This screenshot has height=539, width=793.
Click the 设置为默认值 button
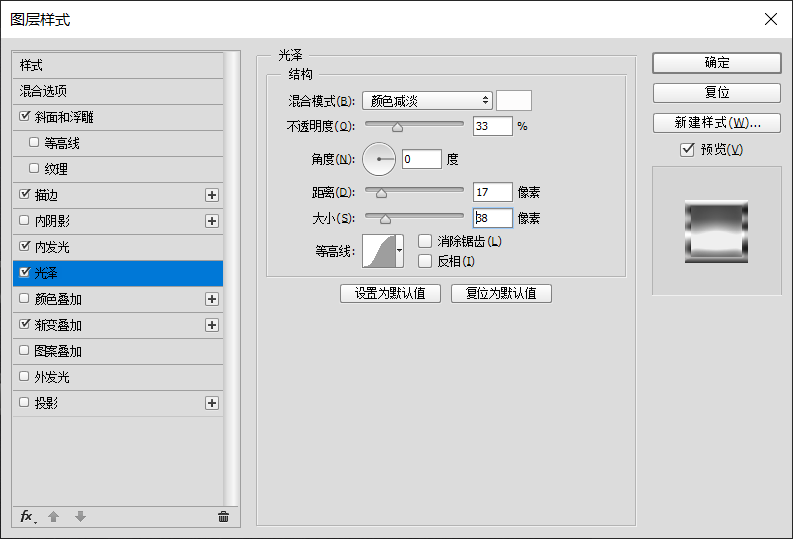390,293
